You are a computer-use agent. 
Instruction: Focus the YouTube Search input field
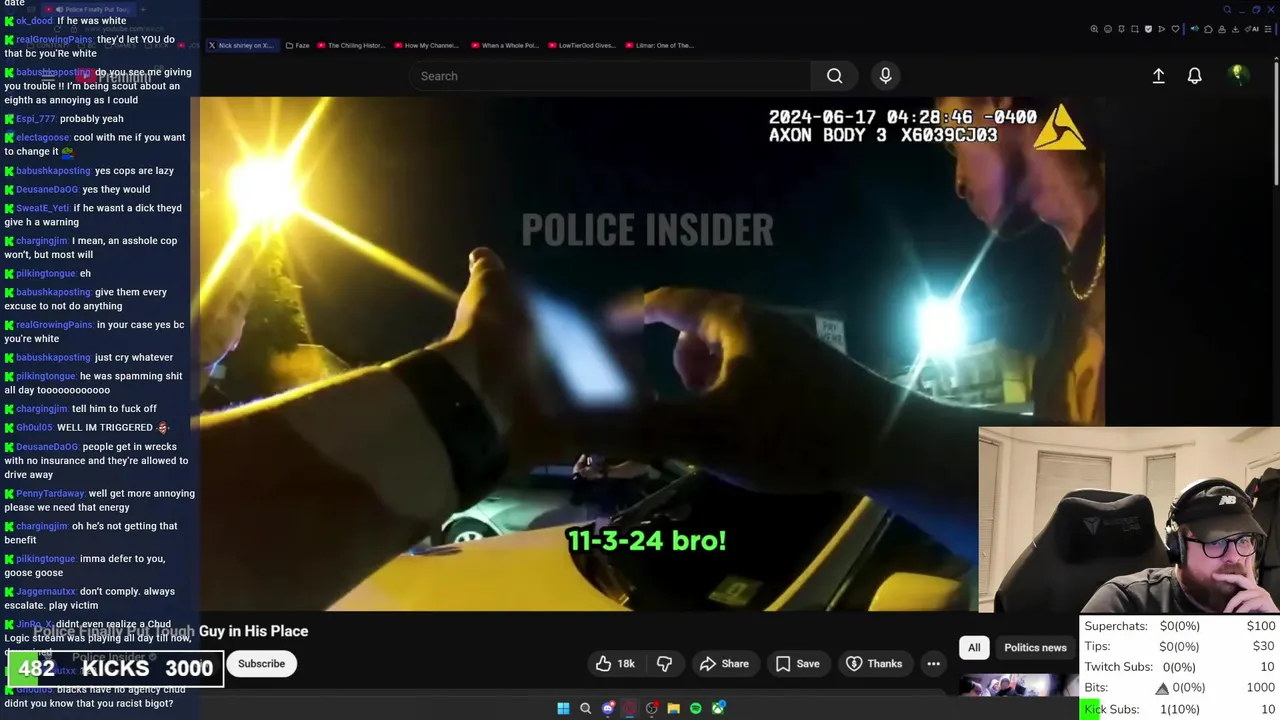coord(610,76)
